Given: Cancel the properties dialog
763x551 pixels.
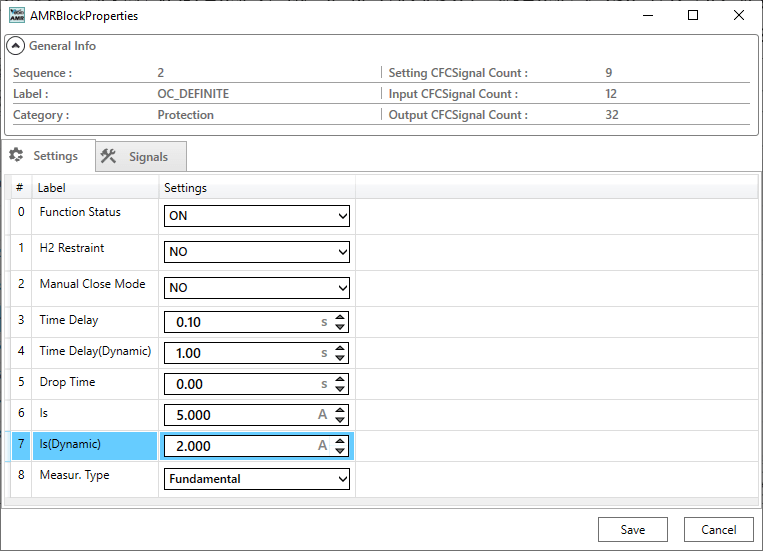Looking at the screenshot, I should click(x=718, y=530).
